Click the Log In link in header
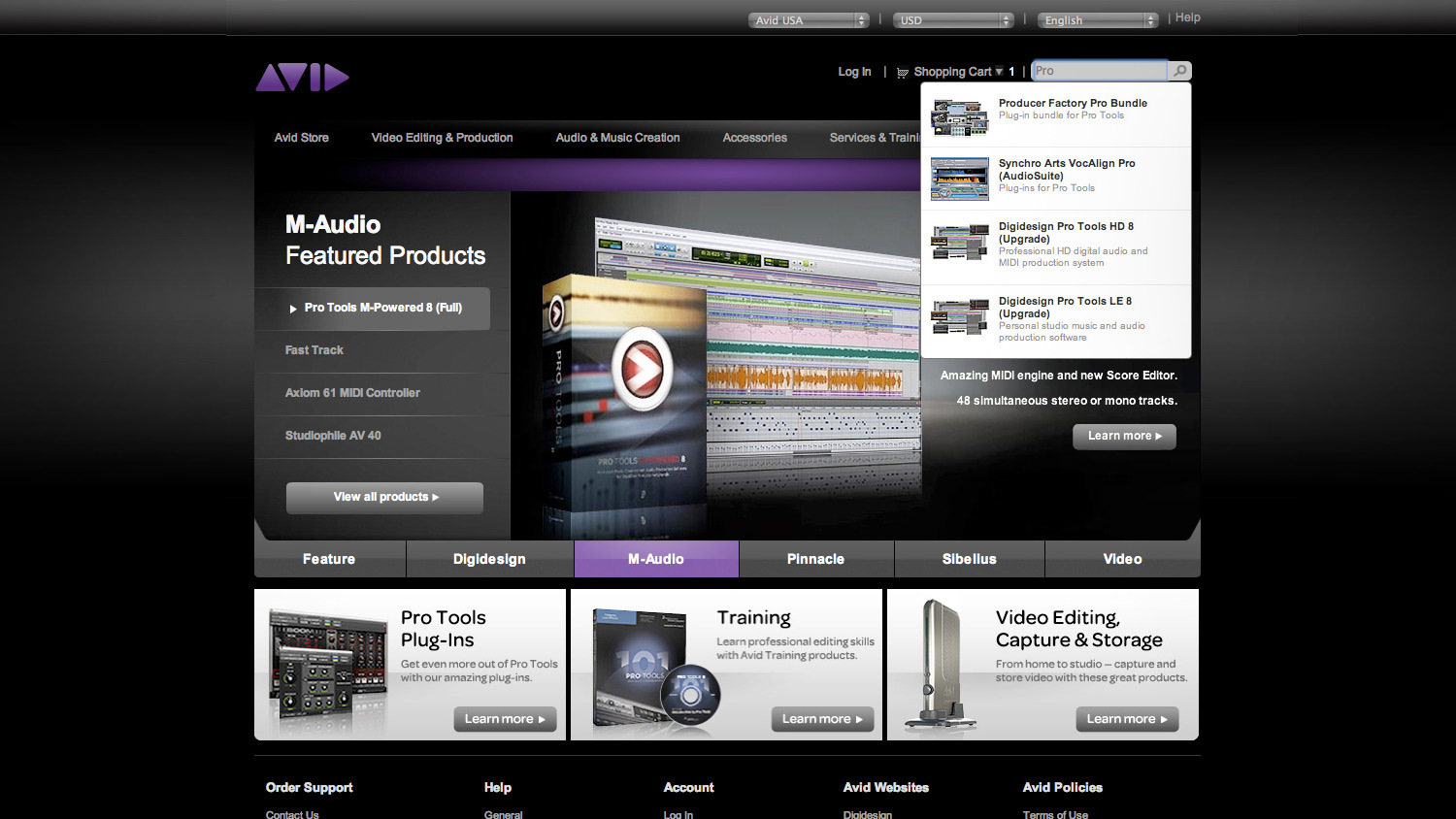This screenshot has height=819, width=1456. point(854,72)
